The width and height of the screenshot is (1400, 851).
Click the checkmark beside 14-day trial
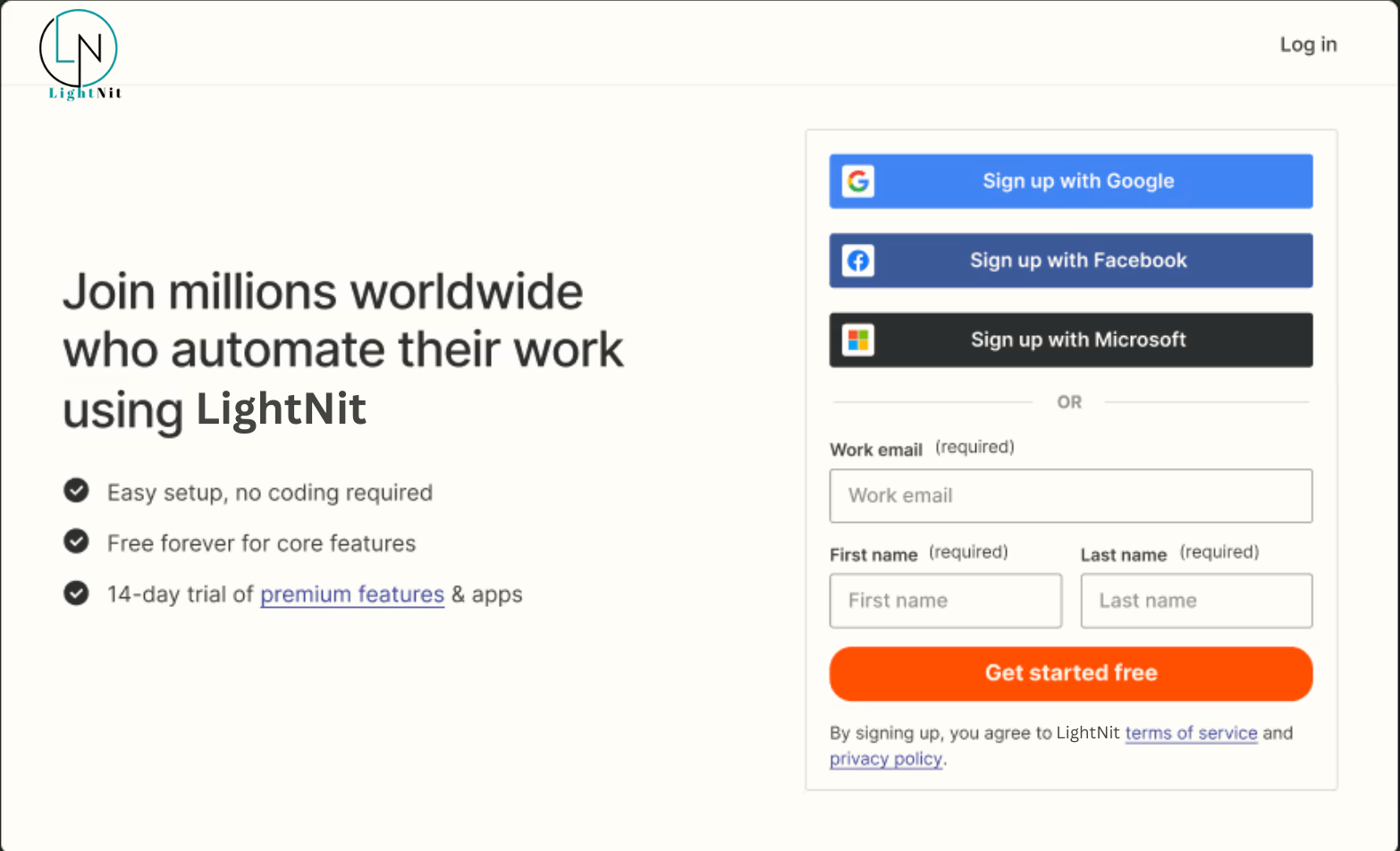point(76,593)
